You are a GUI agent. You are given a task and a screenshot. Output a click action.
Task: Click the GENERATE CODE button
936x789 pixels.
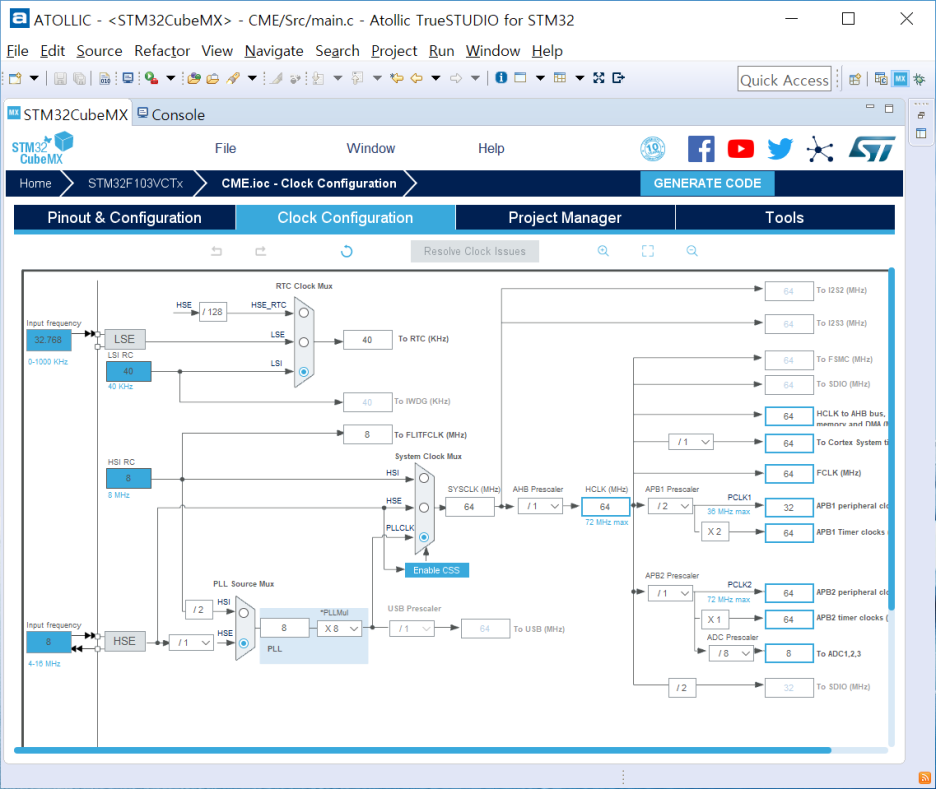(x=707, y=183)
